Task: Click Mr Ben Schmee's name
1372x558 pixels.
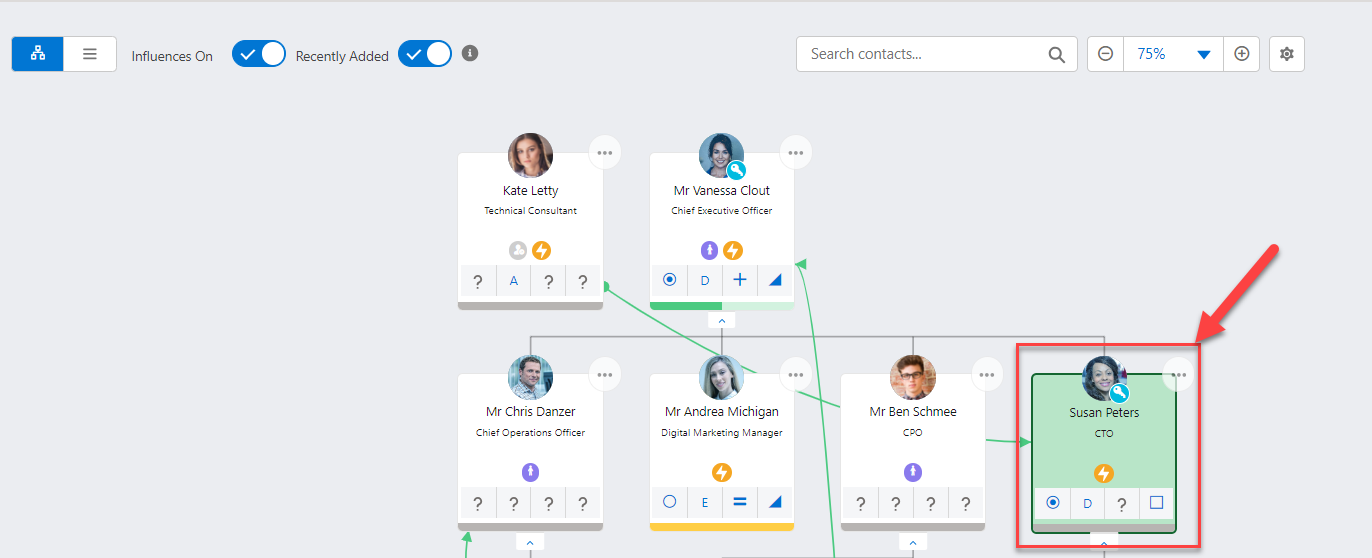Action: tap(912, 411)
